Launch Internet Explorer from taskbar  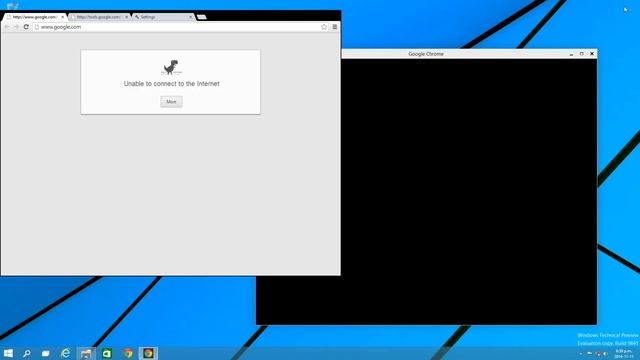[65, 353]
